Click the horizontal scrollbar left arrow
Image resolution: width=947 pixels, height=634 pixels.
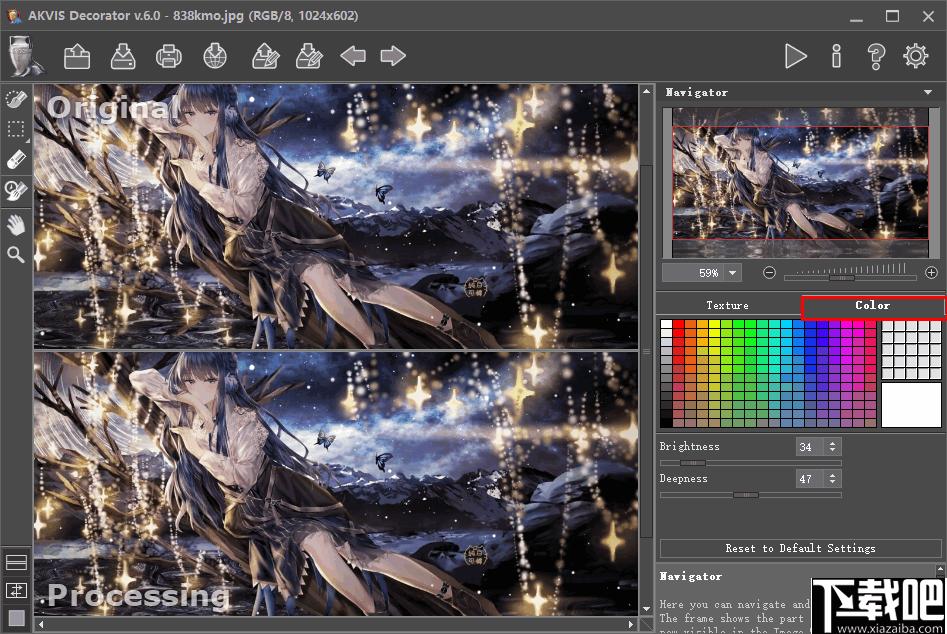coord(40,624)
